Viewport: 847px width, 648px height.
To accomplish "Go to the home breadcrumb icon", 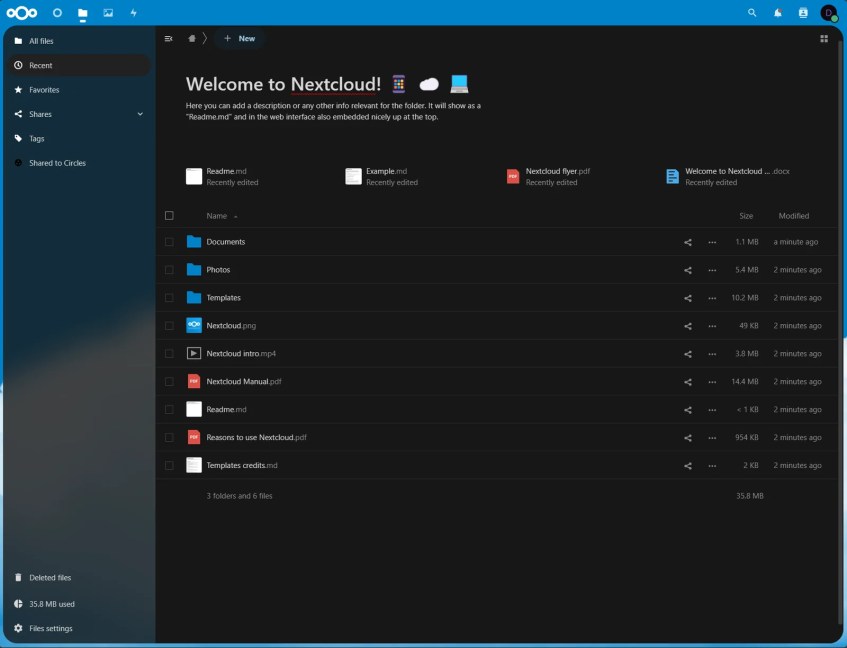I will [x=192, y=38].
